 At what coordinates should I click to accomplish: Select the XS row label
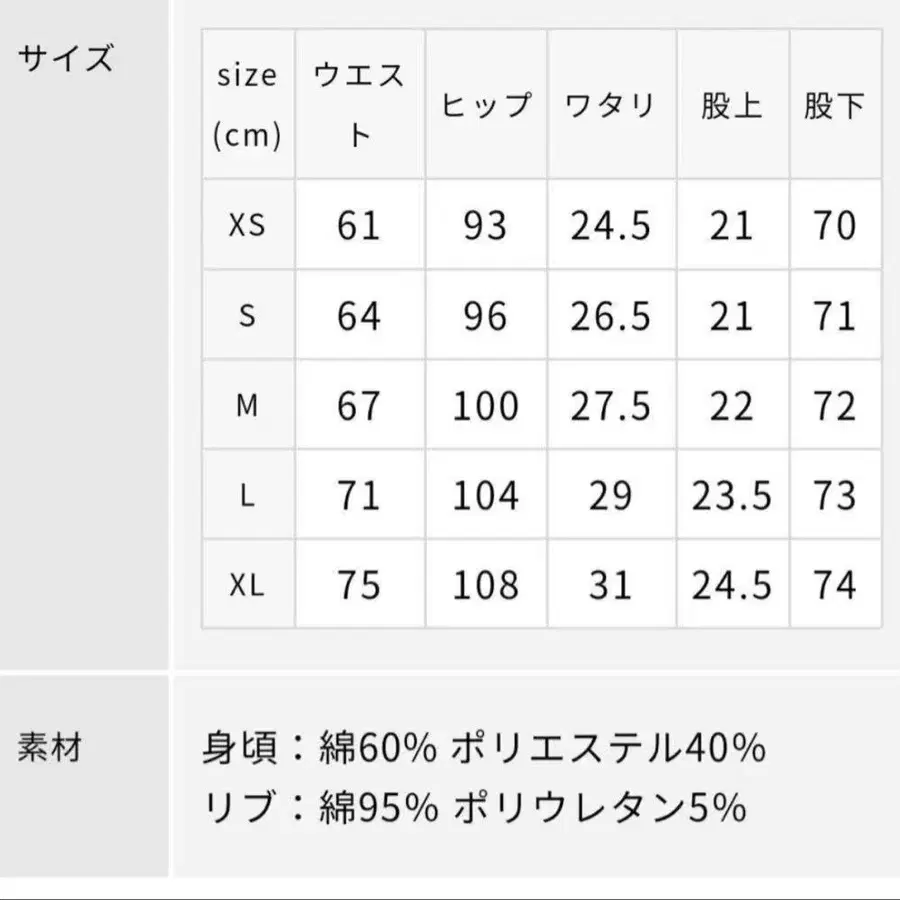click(x=247, y=226)
